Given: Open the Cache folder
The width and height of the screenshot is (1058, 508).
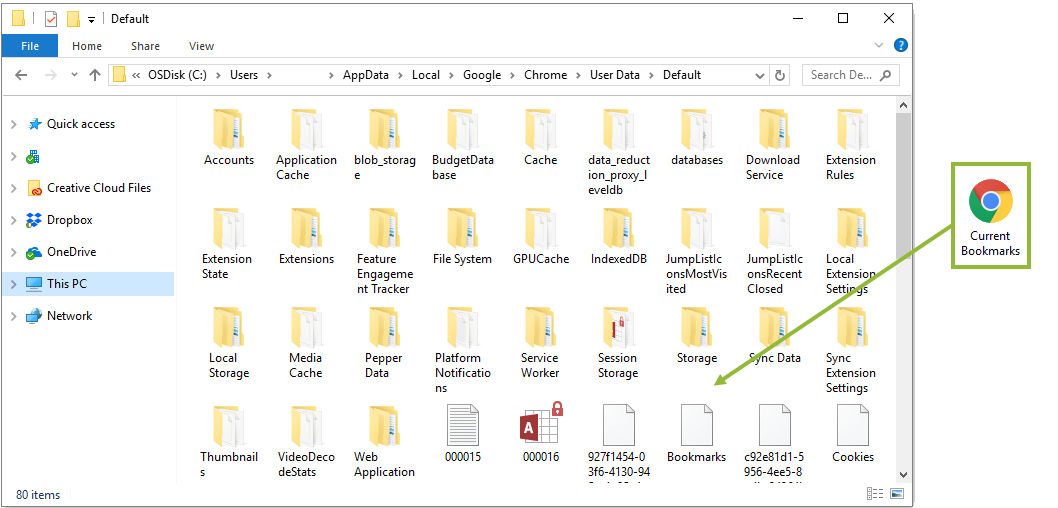Looking at the screenshot, I should click(540, 136).
